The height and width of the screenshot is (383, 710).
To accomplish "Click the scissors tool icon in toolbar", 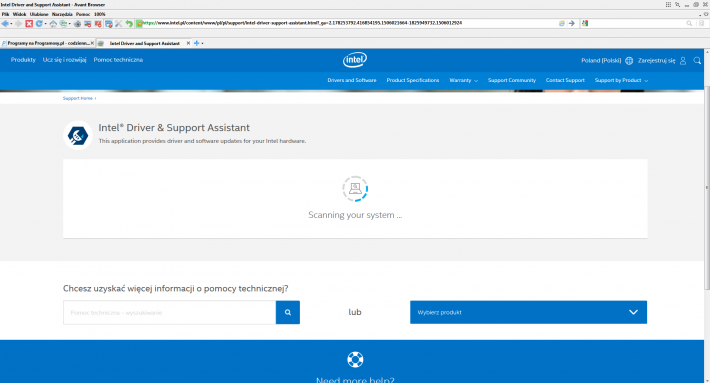I will 119,24.
